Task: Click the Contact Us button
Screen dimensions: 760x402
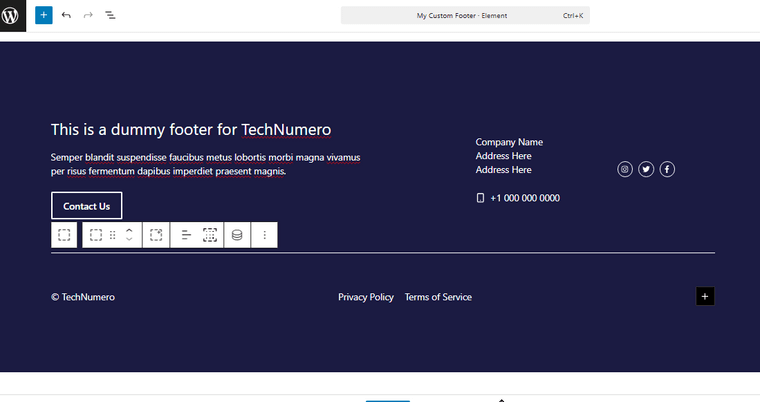Action: click(x=87, y=206)
